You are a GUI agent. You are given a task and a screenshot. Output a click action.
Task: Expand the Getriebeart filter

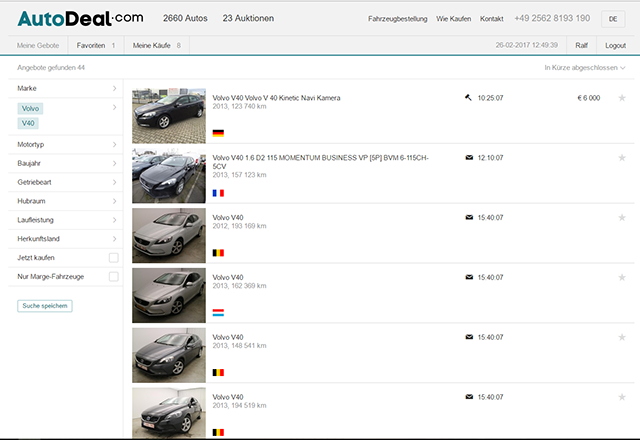click(x=65, y=182)
